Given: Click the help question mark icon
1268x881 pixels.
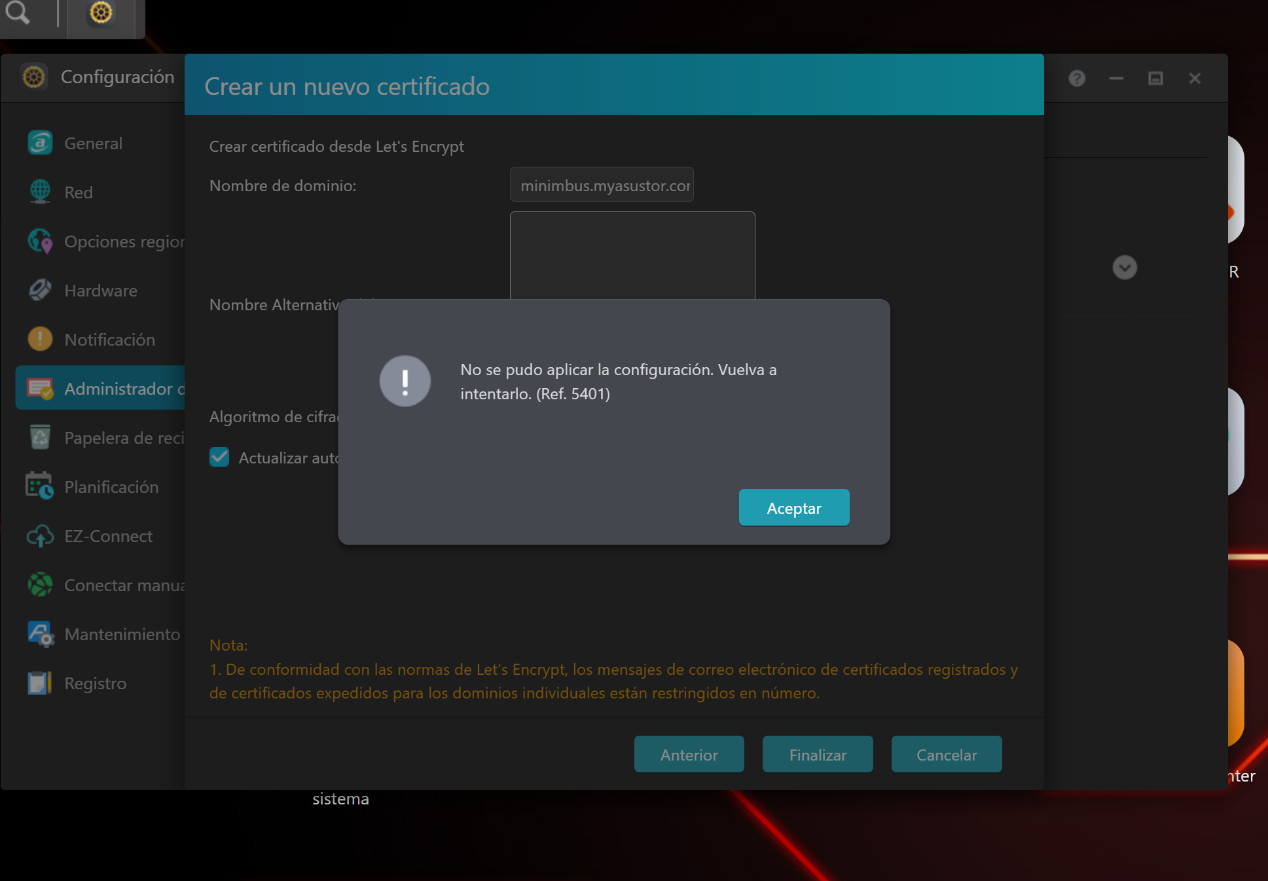Looking at the screenshot, I should tap(1077, 78).
